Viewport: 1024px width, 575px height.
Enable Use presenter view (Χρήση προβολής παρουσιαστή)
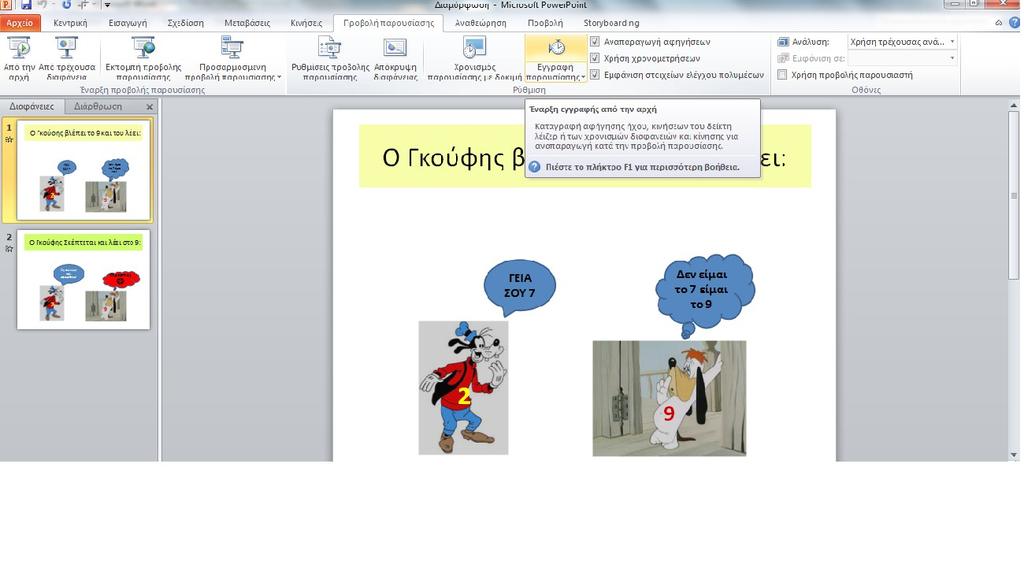(782, 74)
